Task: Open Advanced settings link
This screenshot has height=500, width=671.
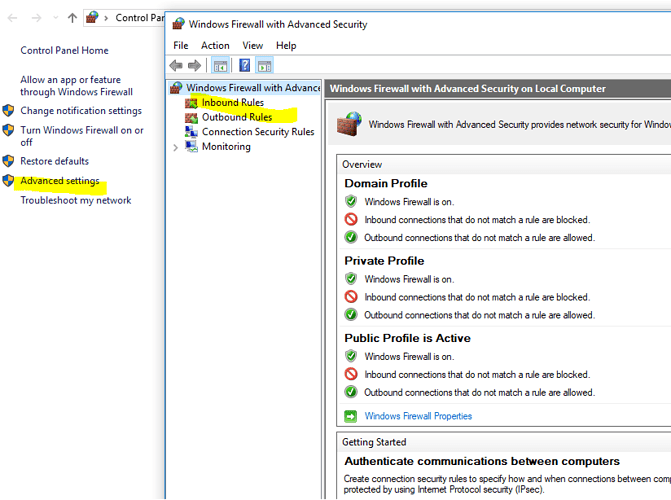Action: coord(60,181)
